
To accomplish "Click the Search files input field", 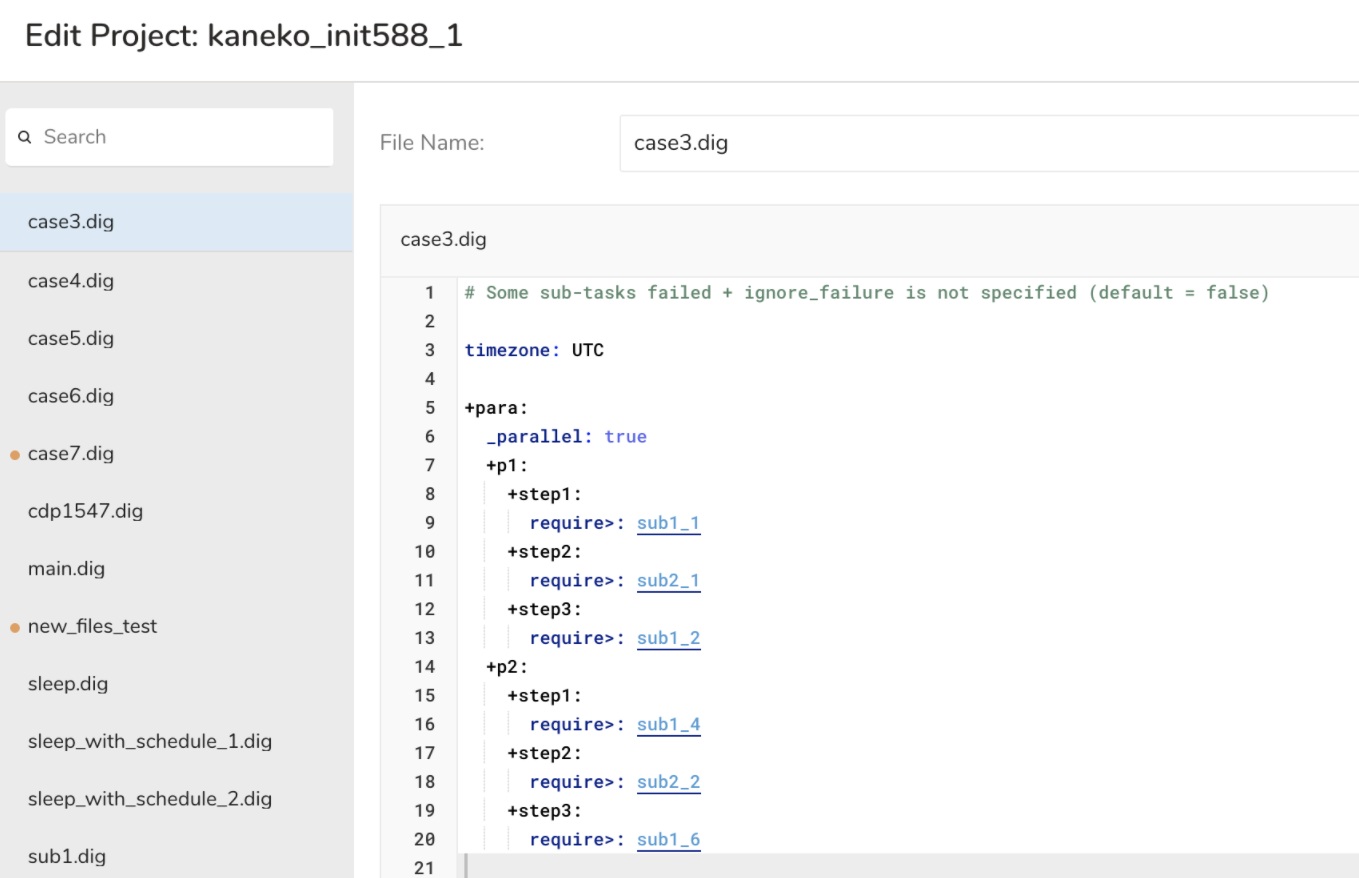I will pos(180,137).
